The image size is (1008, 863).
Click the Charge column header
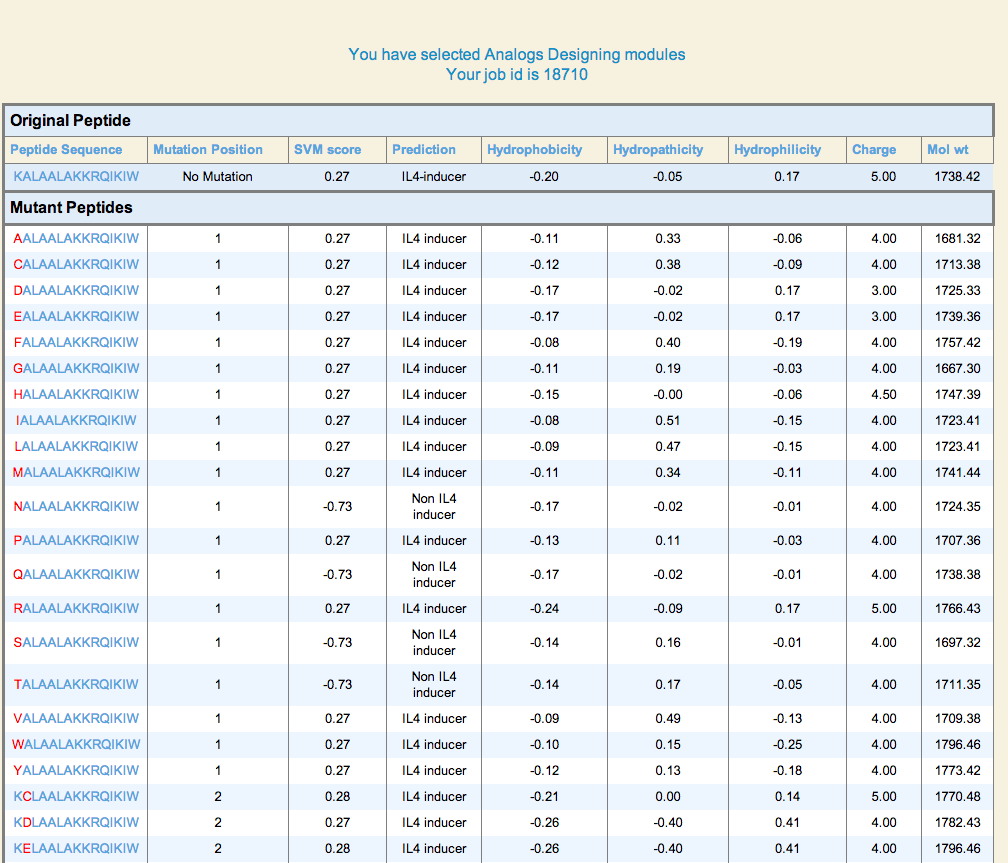tap(874, 150)
